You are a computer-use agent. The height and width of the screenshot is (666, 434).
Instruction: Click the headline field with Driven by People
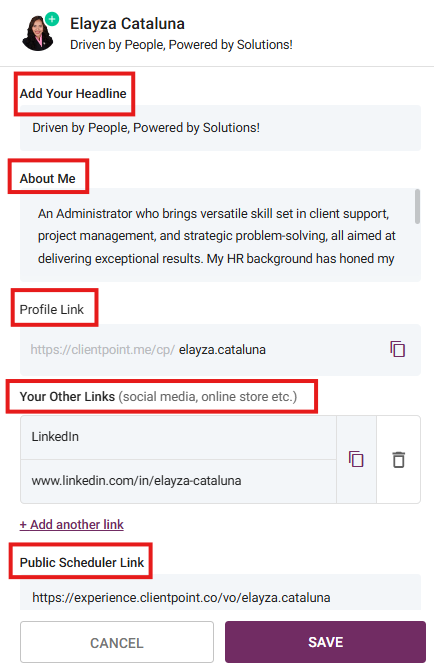click(220, 128)
